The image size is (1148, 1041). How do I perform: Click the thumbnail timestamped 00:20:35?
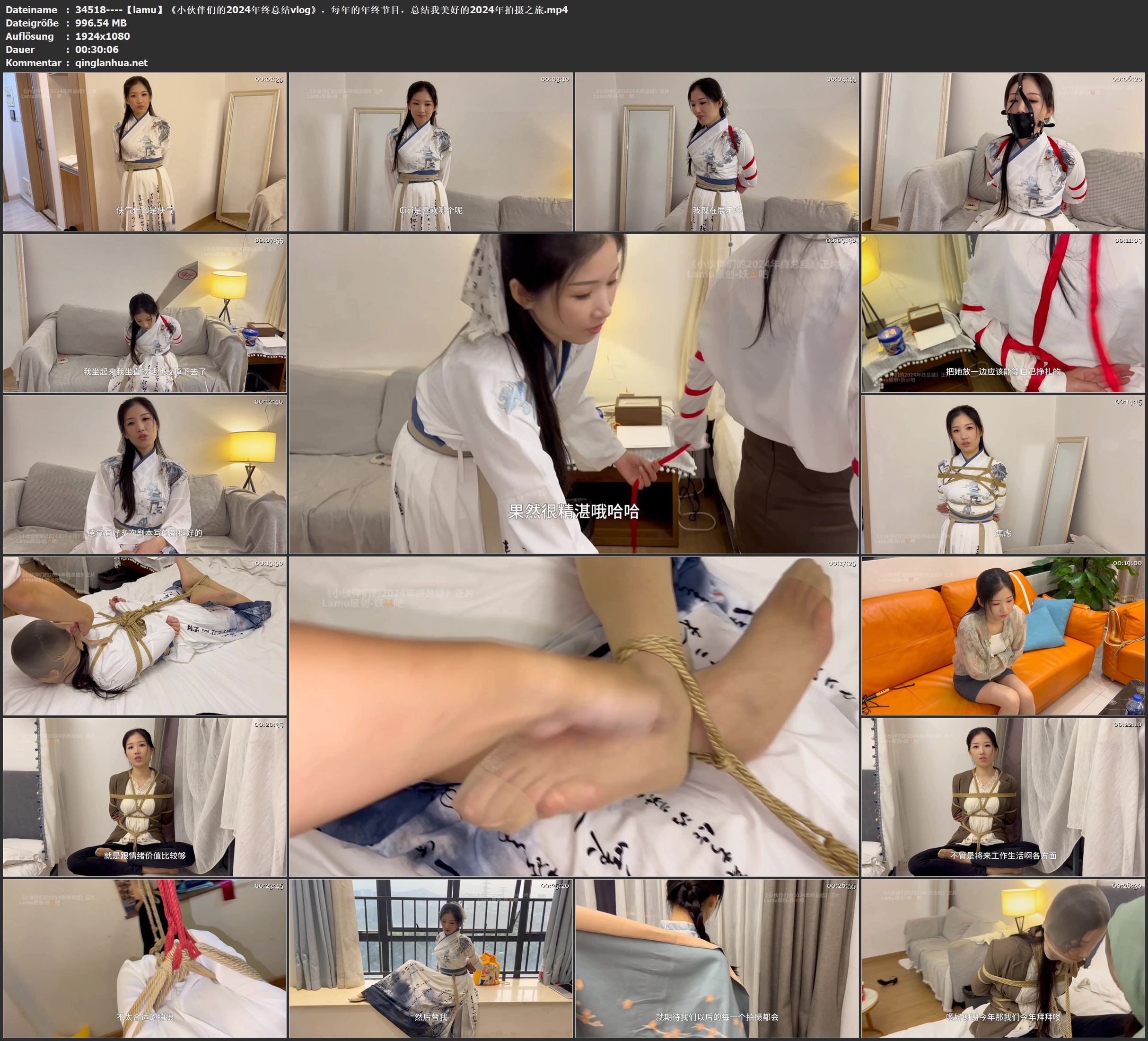click(145, 797)
